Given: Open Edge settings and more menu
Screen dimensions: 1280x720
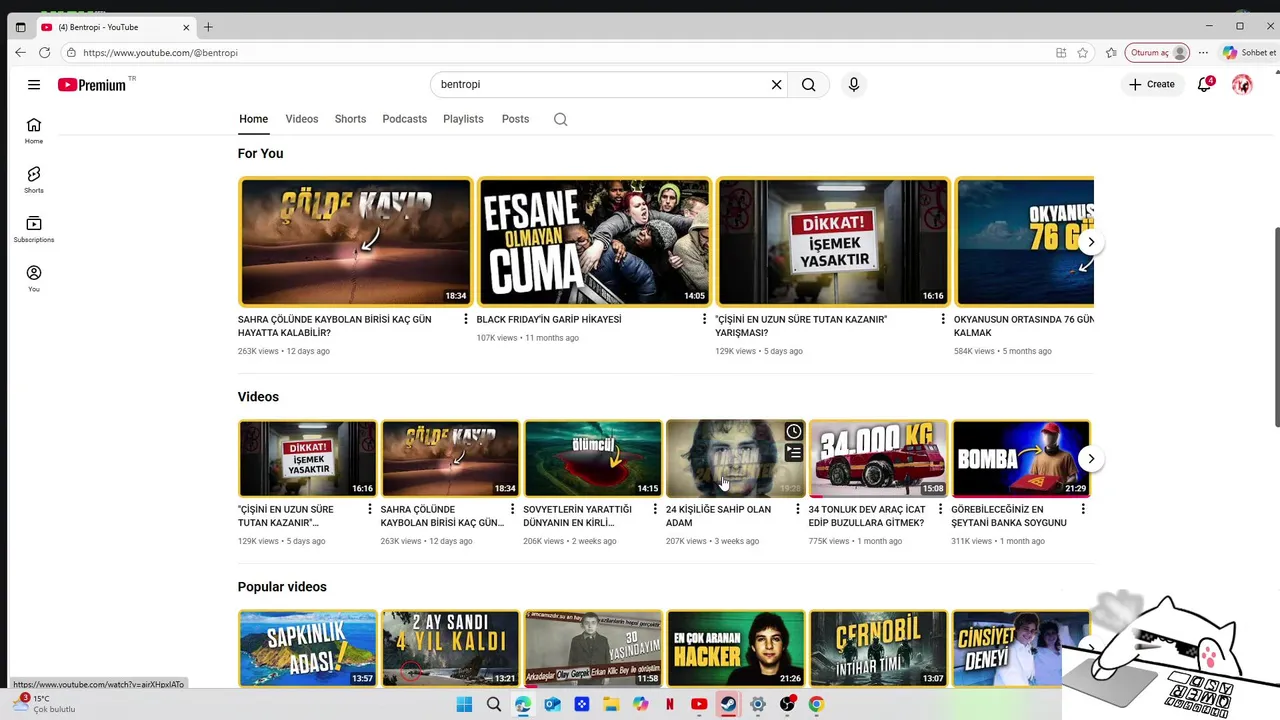Looking at the screenshot, I should (1203, 53).
